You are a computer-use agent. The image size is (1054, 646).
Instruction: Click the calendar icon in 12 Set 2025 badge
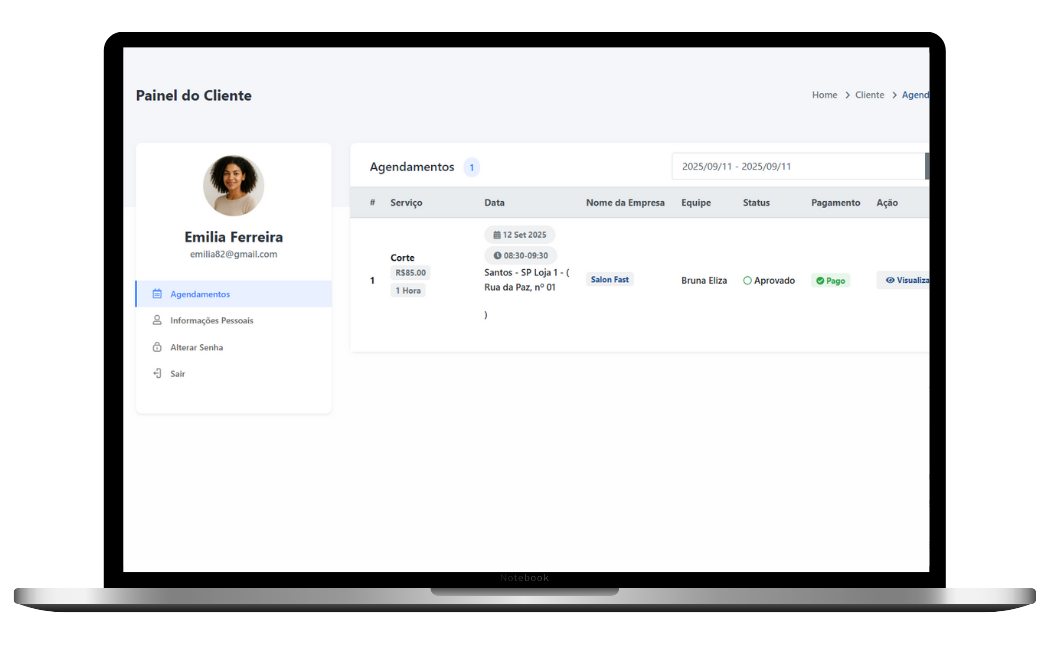click(497, 235)
